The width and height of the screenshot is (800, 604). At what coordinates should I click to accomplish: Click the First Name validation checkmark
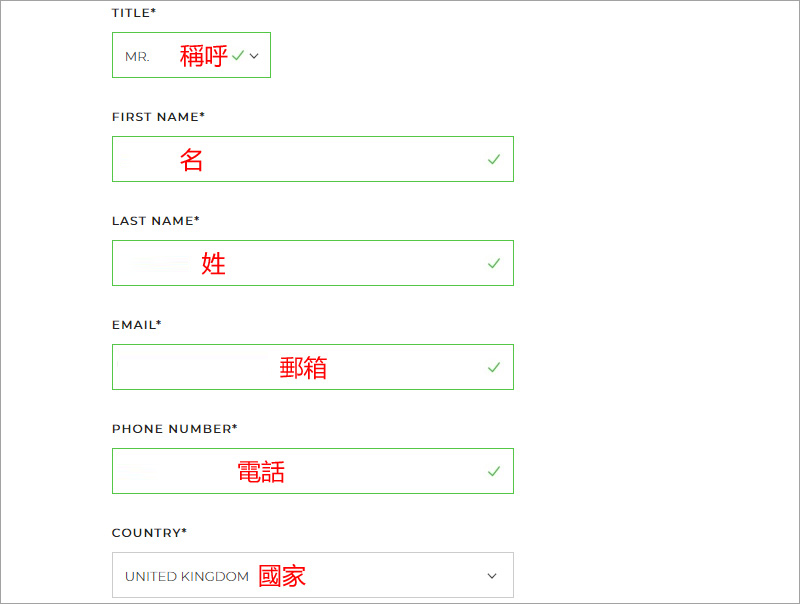pyautogui.click(x=493, y=159)
